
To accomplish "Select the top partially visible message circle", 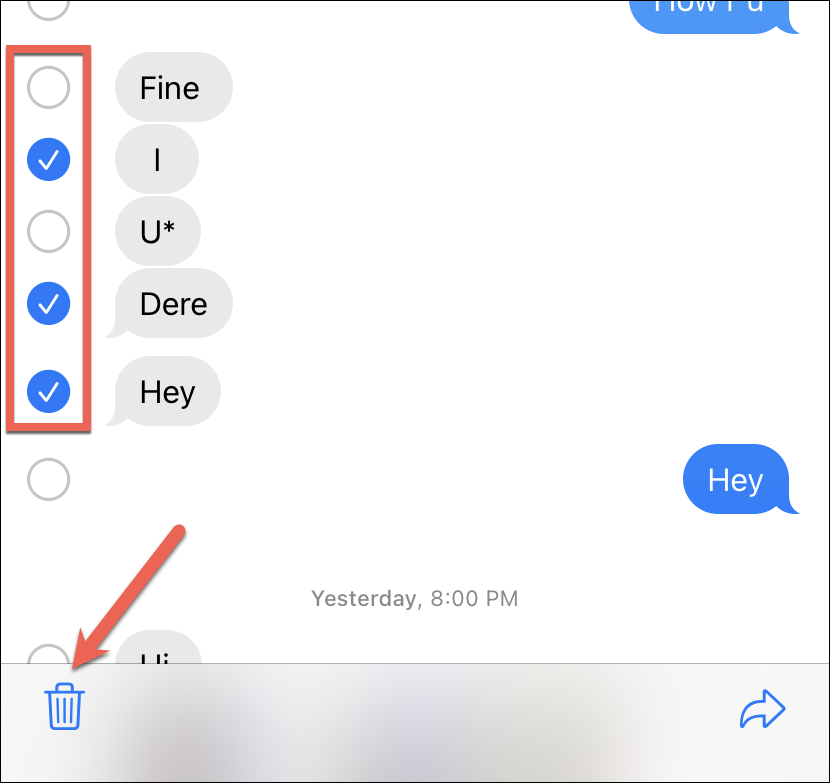I will (49, 10).
